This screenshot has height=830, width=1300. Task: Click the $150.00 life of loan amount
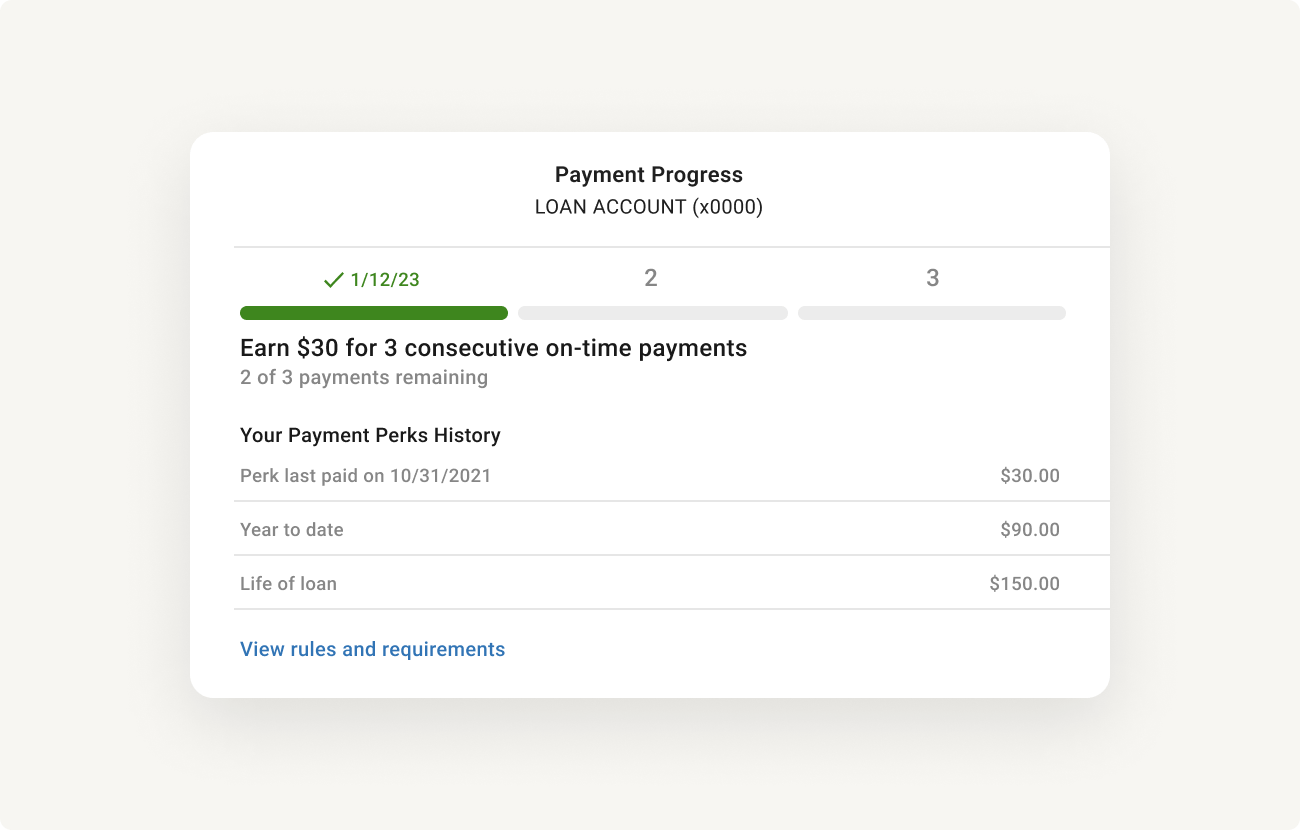(1024, 583)
